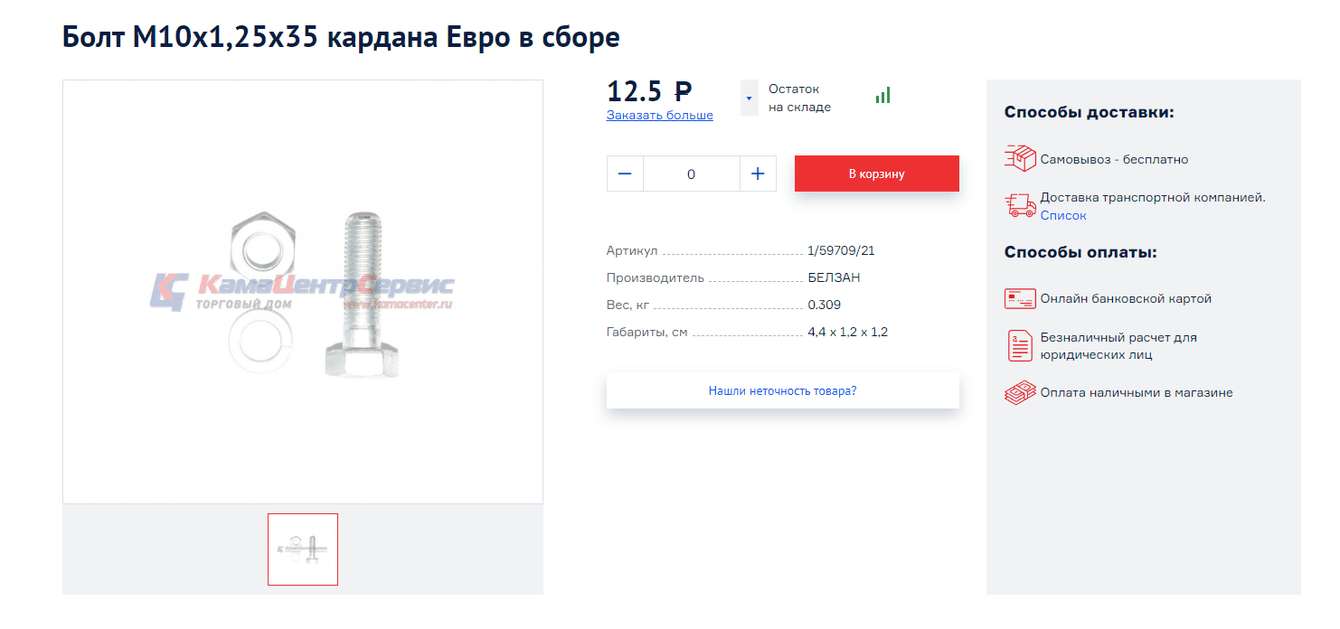Viewport: 1340px width, 629px height.
Task: Click Нашли неточность товара? button
Action: pyautogui.click(x=782, y=391)
